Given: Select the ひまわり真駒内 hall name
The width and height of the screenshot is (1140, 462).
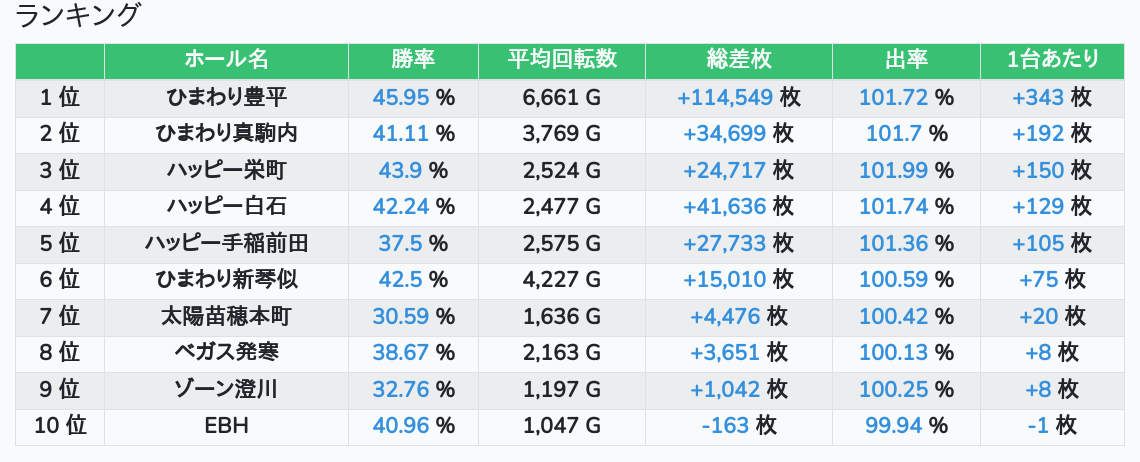Looking at the screenshot, I should pos(226,134).
